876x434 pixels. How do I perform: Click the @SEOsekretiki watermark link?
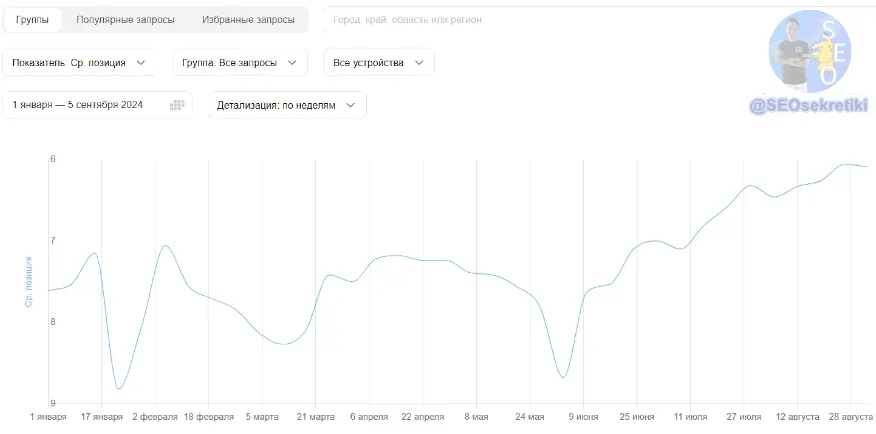pyautogui.click(x=808, y=104)
